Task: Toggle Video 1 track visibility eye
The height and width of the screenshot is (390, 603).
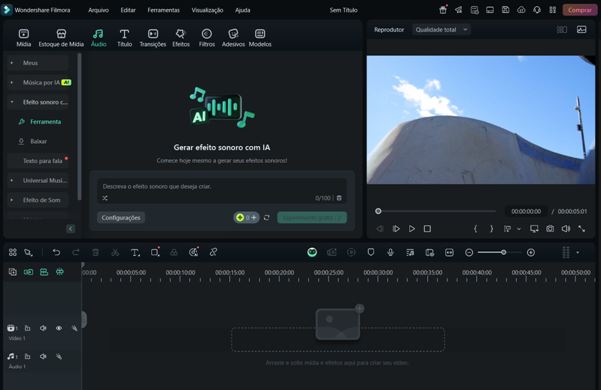Action: [x=59, y=328]
